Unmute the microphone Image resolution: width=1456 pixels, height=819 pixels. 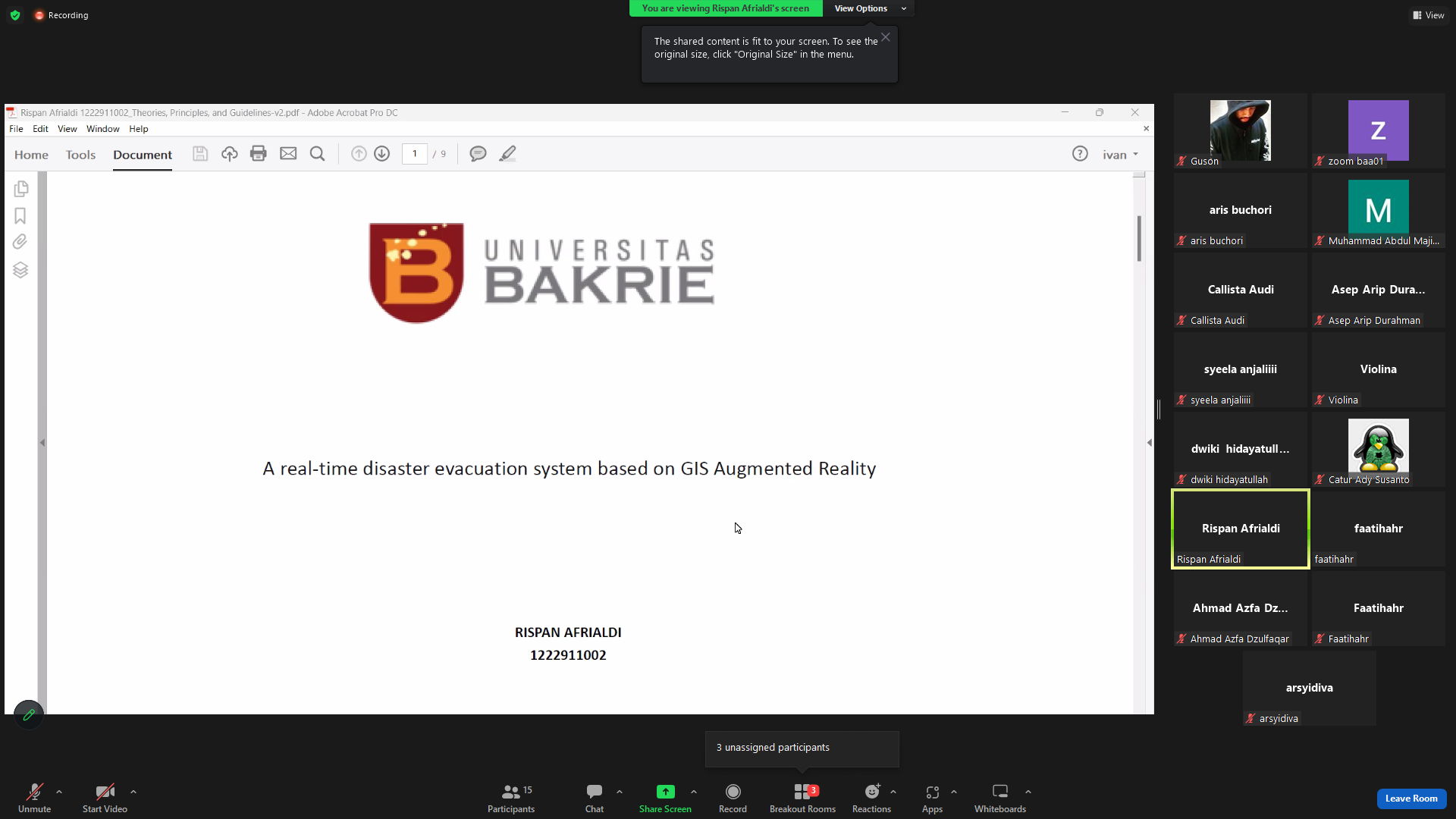pyautogui.click(x=34, y=799)
